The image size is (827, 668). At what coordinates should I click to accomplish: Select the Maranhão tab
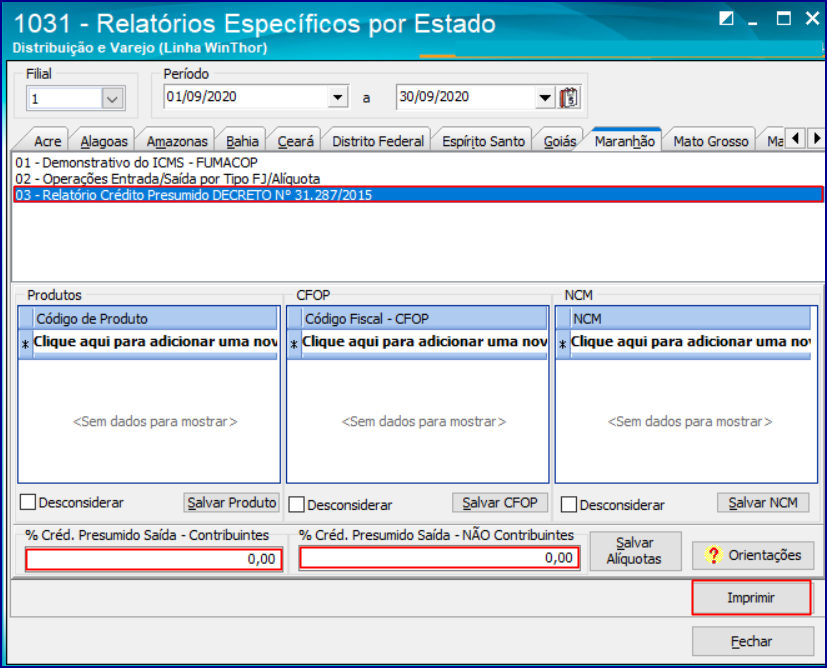coord(624,141)
